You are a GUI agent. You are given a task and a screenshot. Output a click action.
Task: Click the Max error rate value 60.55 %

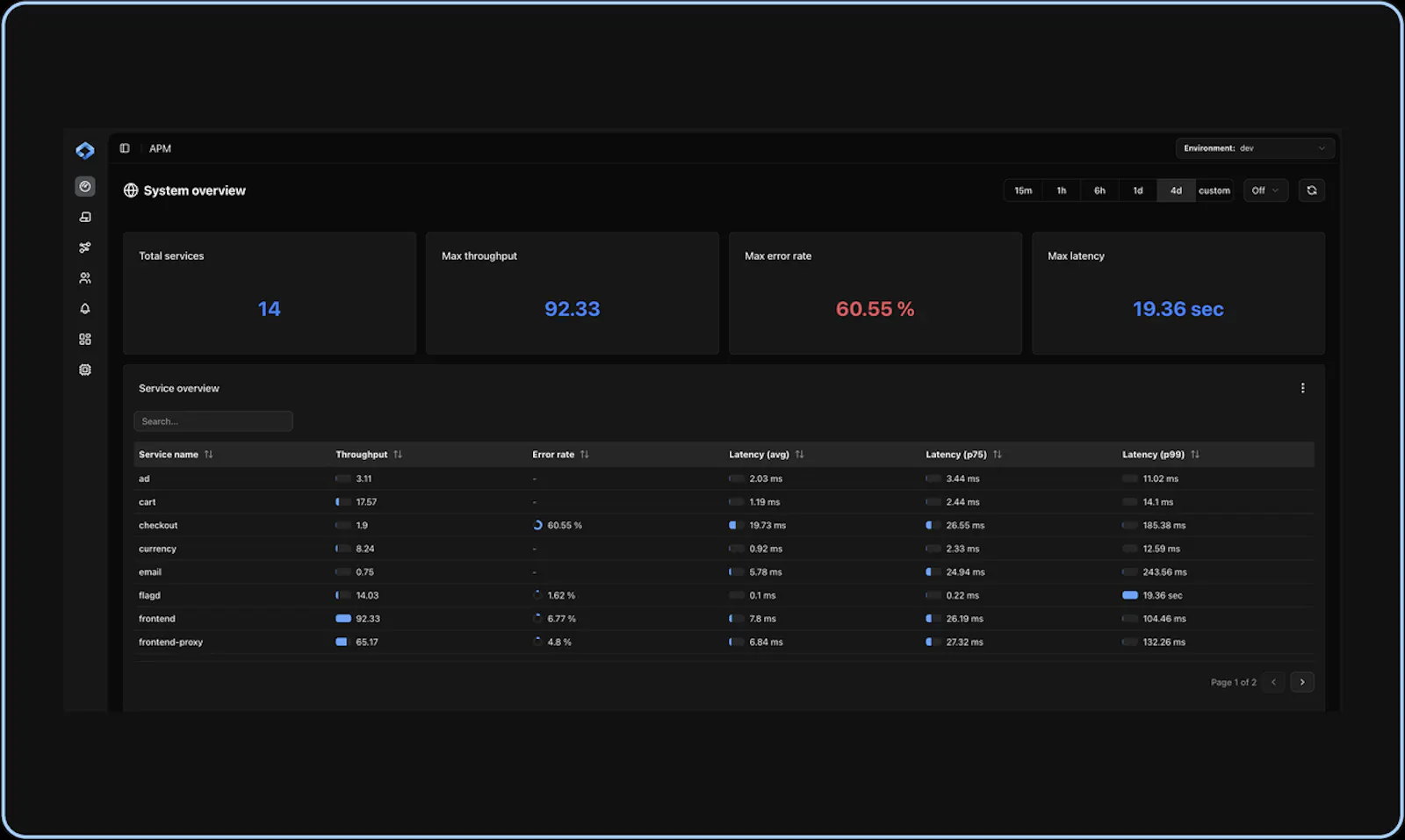click(875, 309)
